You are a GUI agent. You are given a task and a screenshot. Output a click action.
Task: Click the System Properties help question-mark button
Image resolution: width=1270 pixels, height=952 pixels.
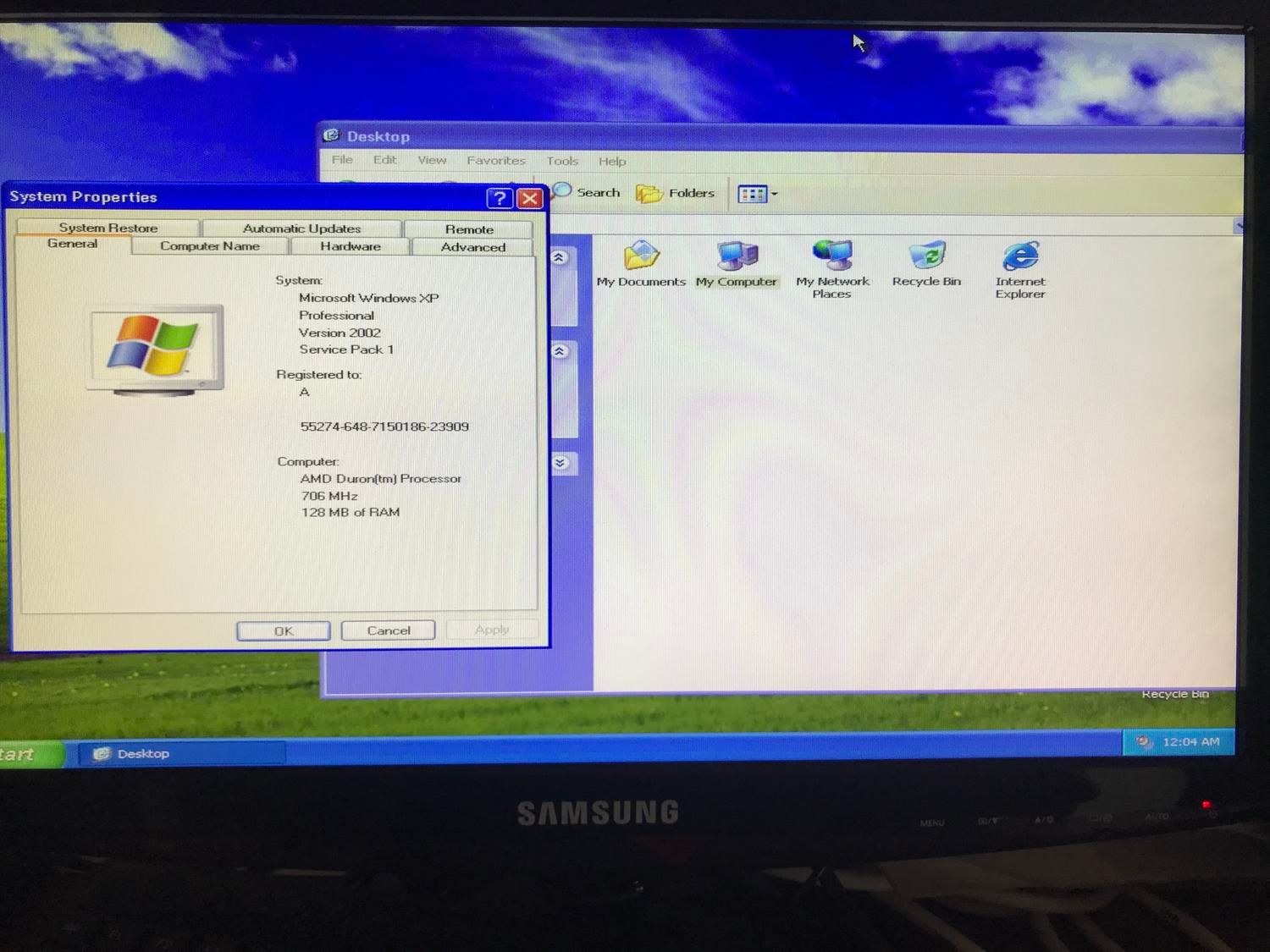[x=500, y=198]
